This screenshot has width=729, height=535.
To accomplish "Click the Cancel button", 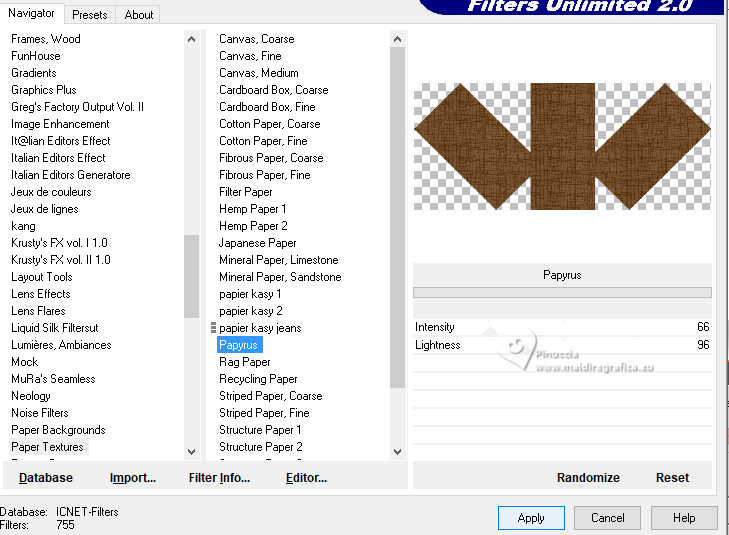I will [x=607, y=518].
